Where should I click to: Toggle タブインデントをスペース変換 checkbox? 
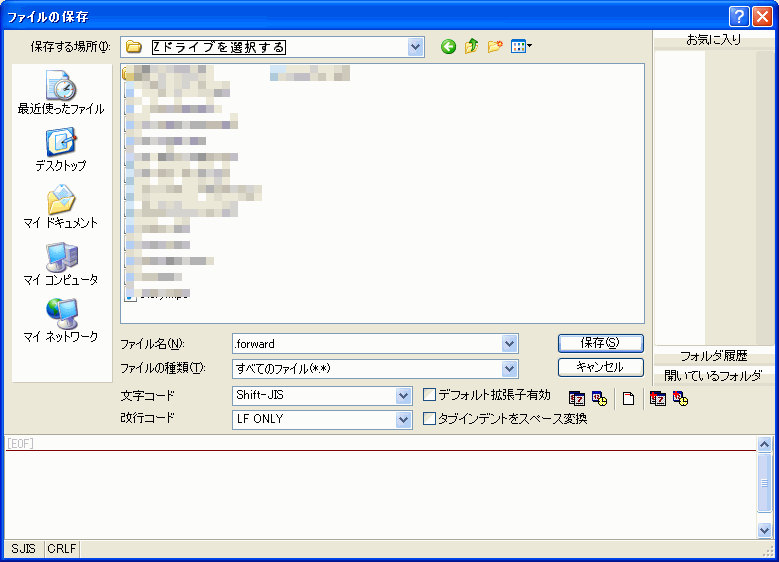pos(430,419)
